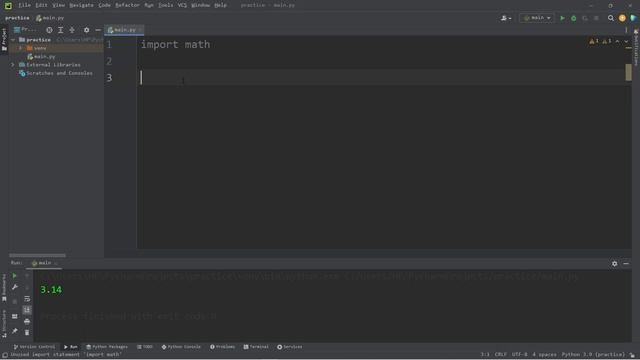Restore layout icon in Run panel sidebar
640x360 pixels.
pyautogui.click(x=15, y=316)
